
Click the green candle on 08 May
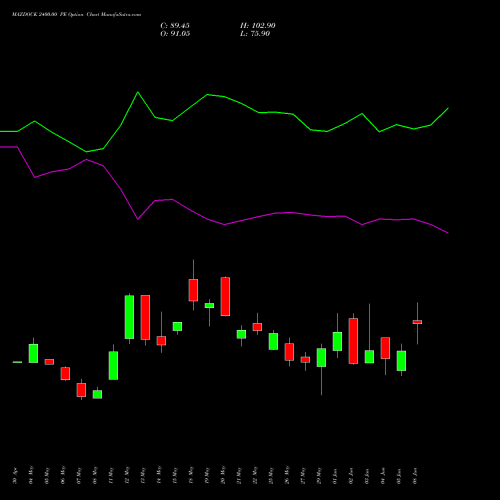[97, 394]
